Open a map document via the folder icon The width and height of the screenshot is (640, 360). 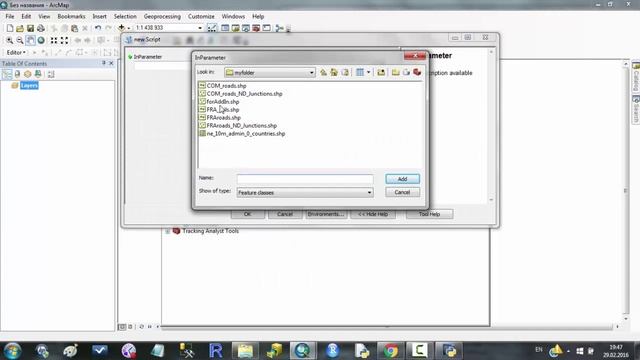tap(20, 28)
